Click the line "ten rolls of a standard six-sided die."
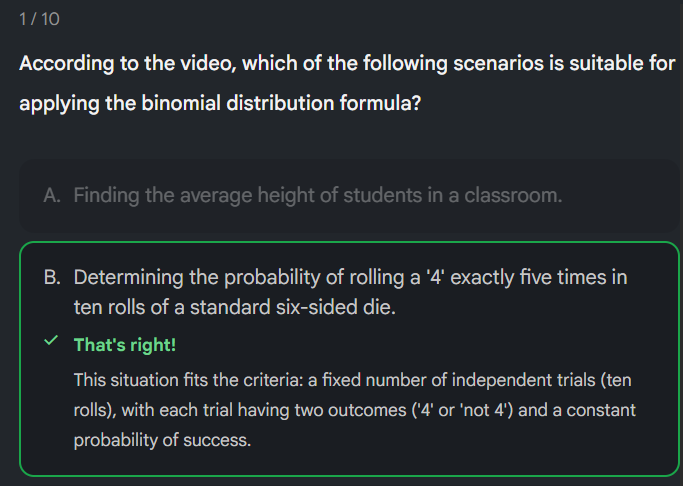This screenshot has height=486, width=683. (235, 308)
